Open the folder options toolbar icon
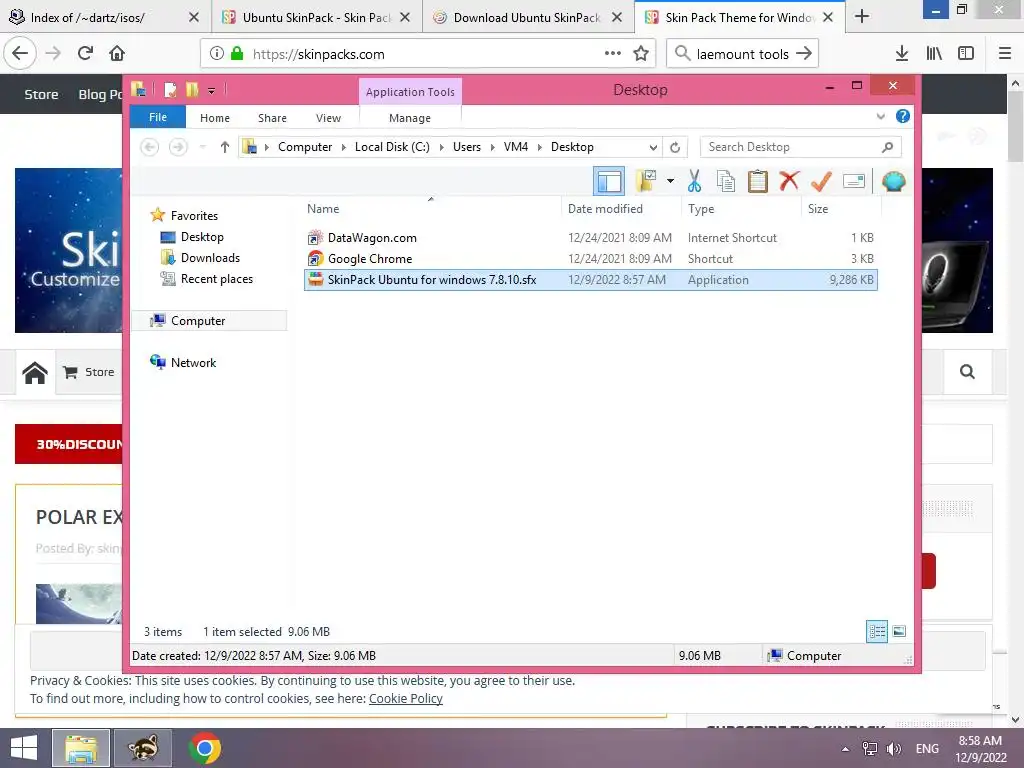 click(646, 181)
